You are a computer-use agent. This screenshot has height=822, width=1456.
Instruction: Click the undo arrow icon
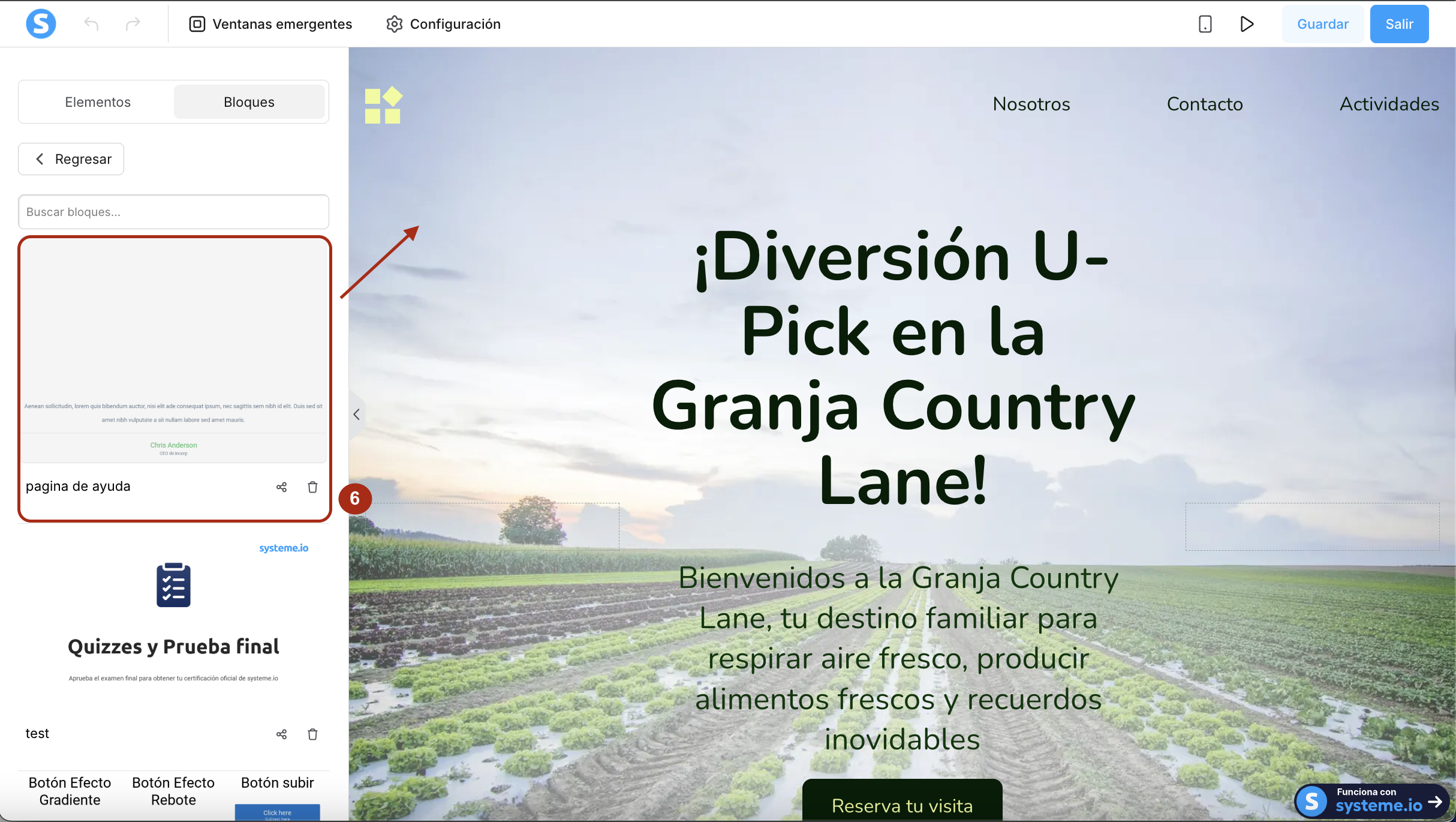[91, 24]
